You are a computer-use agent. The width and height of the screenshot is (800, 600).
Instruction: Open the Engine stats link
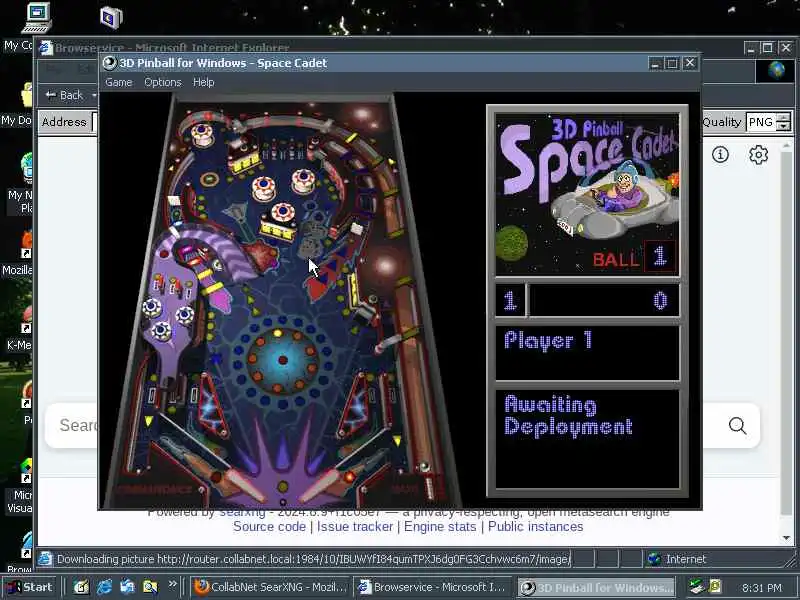(440, 527)
